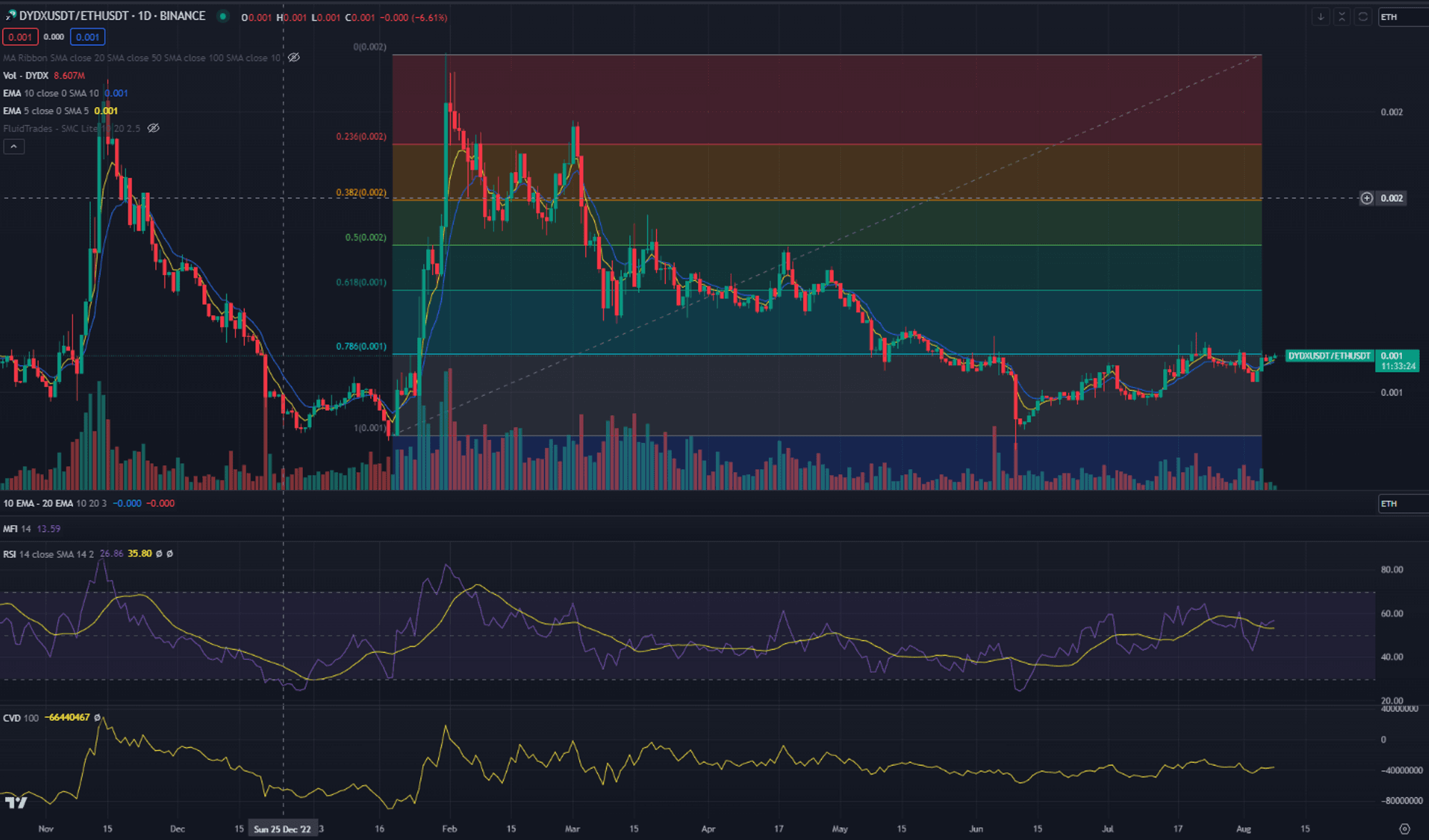The image size is (1429, 840).
Task: Click the 8.607M volume value
Action: click(x=69, y=75)
